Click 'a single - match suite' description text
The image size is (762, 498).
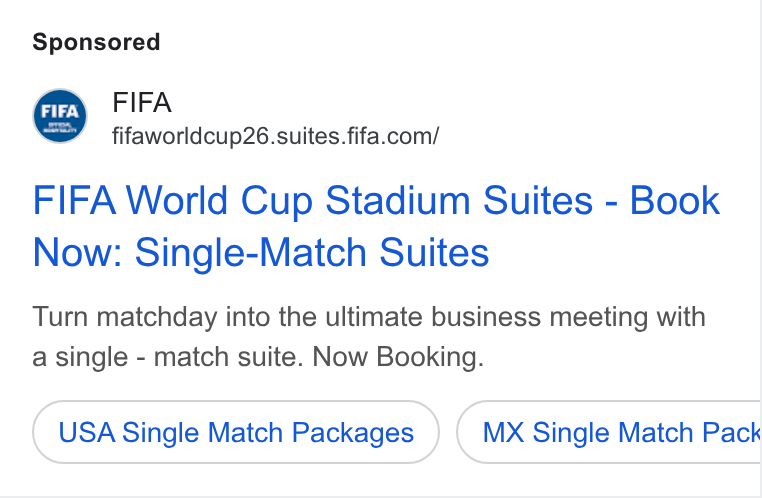coord(168,357)
